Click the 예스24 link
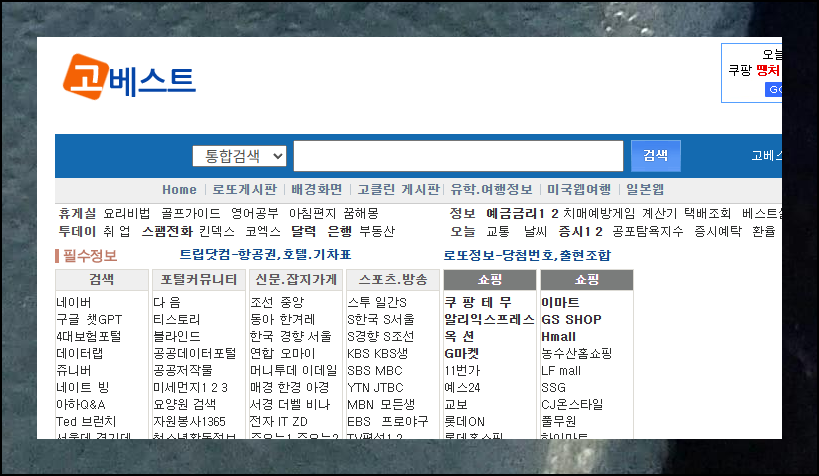 (x=462, y=387)
